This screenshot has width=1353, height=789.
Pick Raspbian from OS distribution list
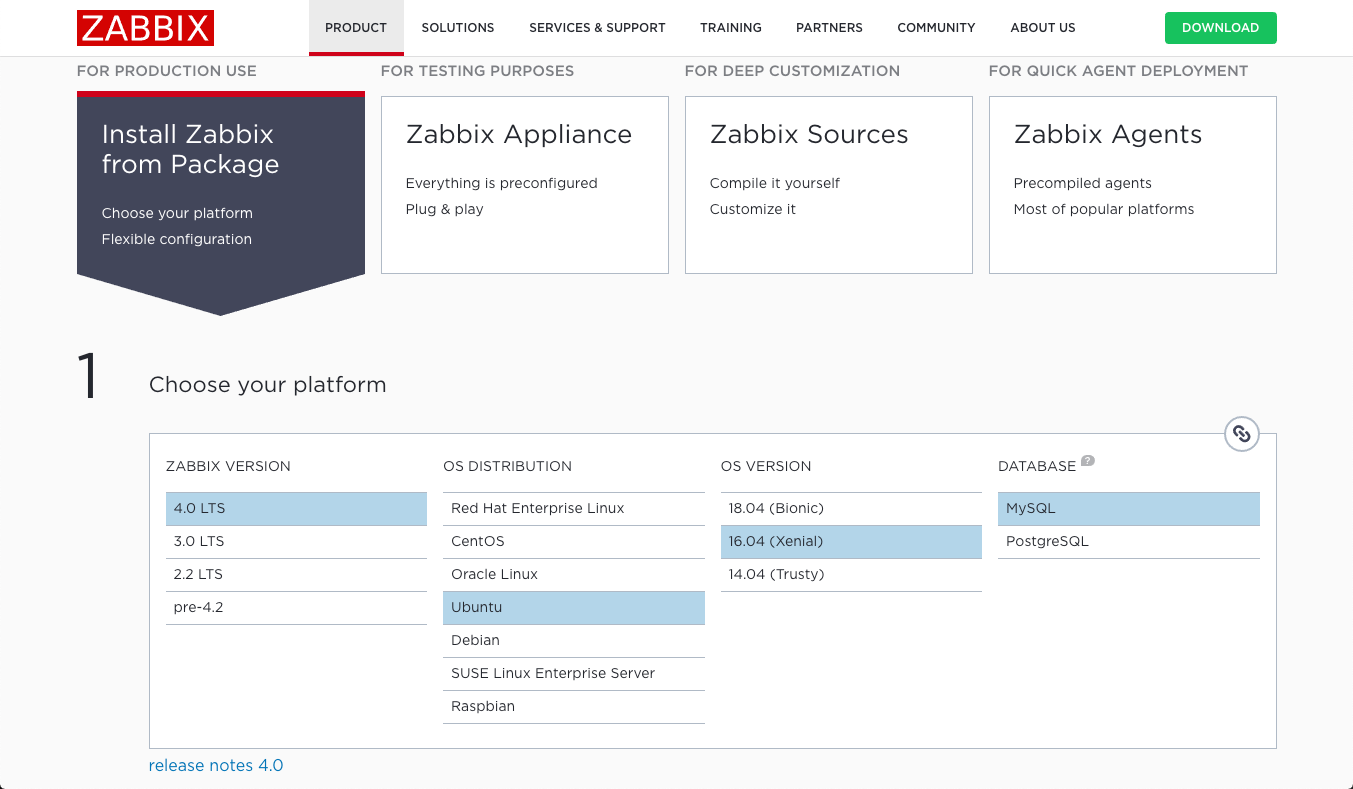[x=573, y=706]
